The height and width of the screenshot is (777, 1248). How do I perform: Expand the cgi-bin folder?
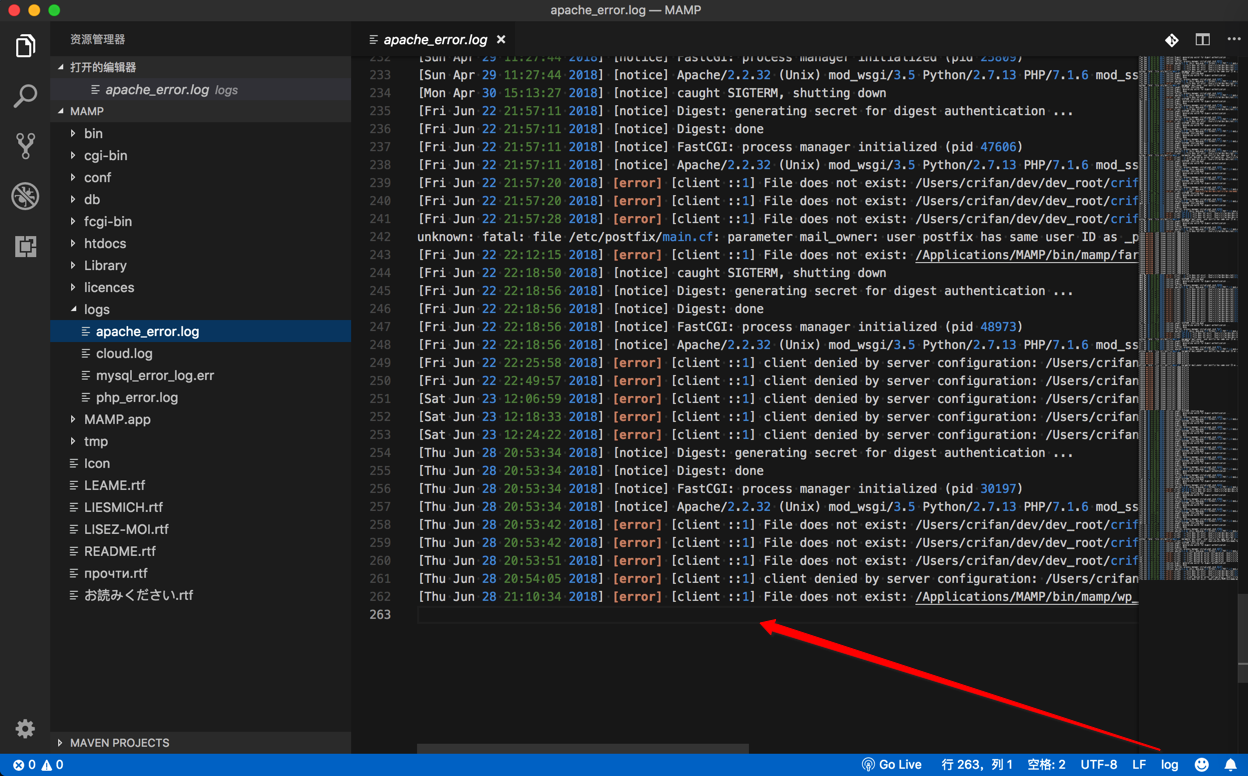[x=200, y=155]
